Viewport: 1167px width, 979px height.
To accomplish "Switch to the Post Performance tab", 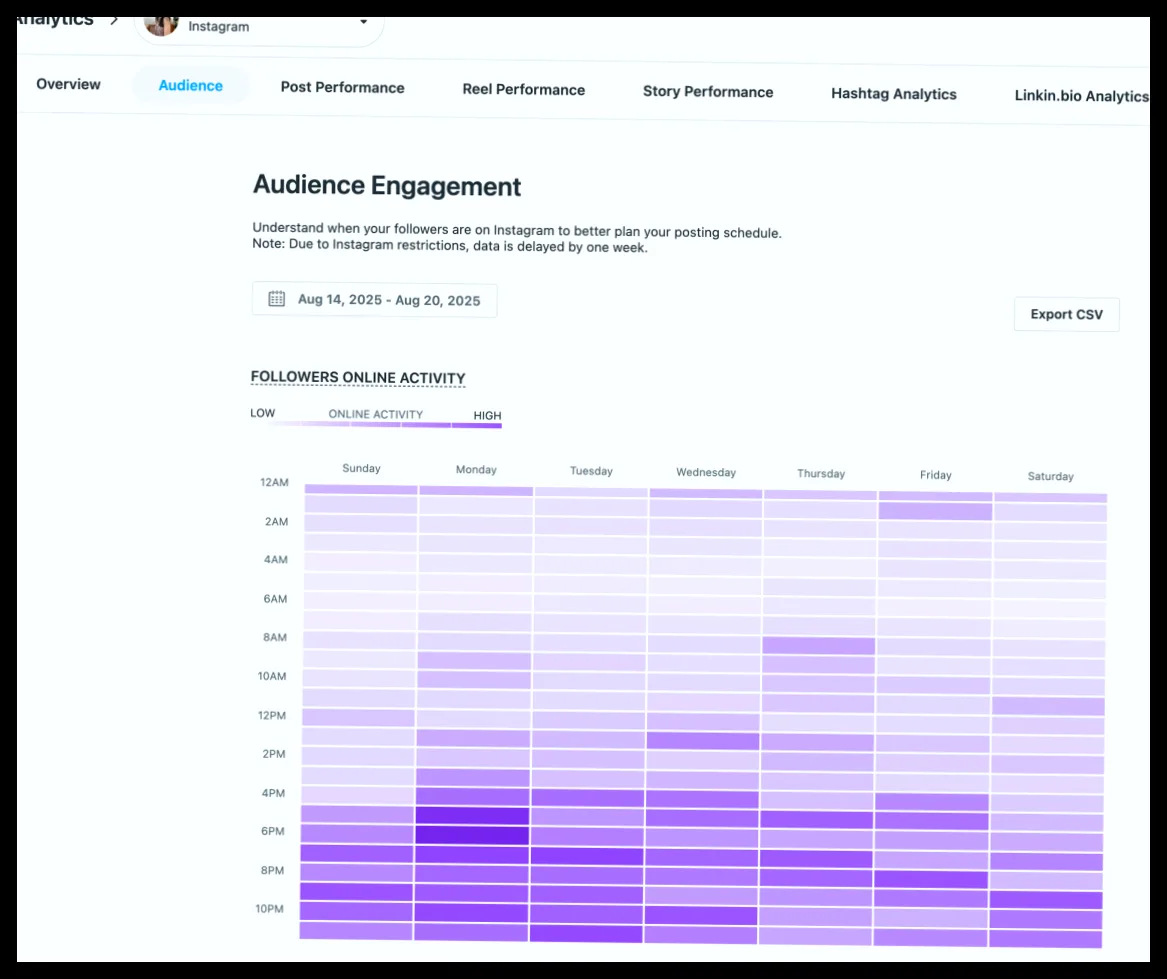I will [x=342, y=87].
